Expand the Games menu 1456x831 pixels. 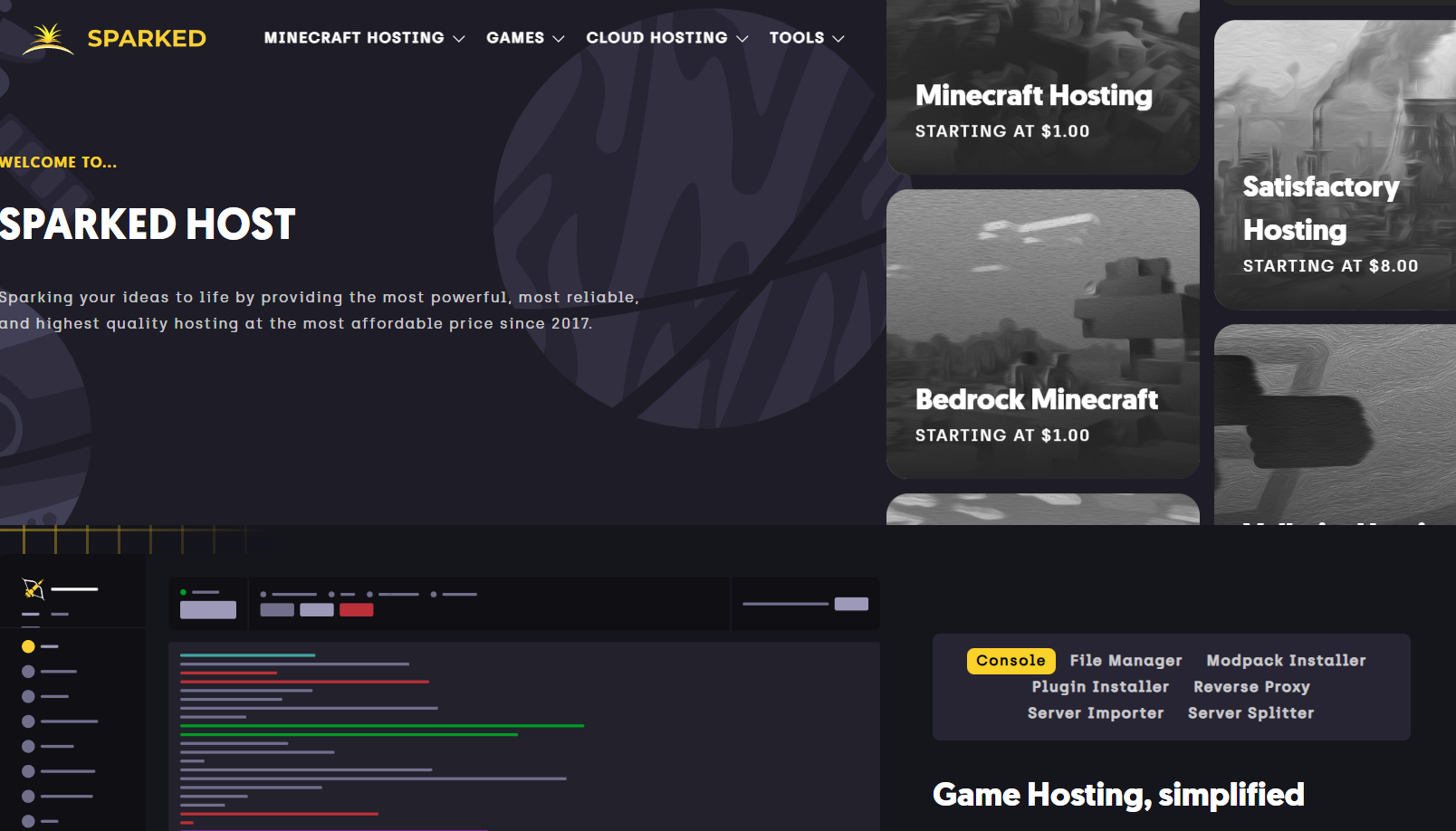tap(525, 38)
